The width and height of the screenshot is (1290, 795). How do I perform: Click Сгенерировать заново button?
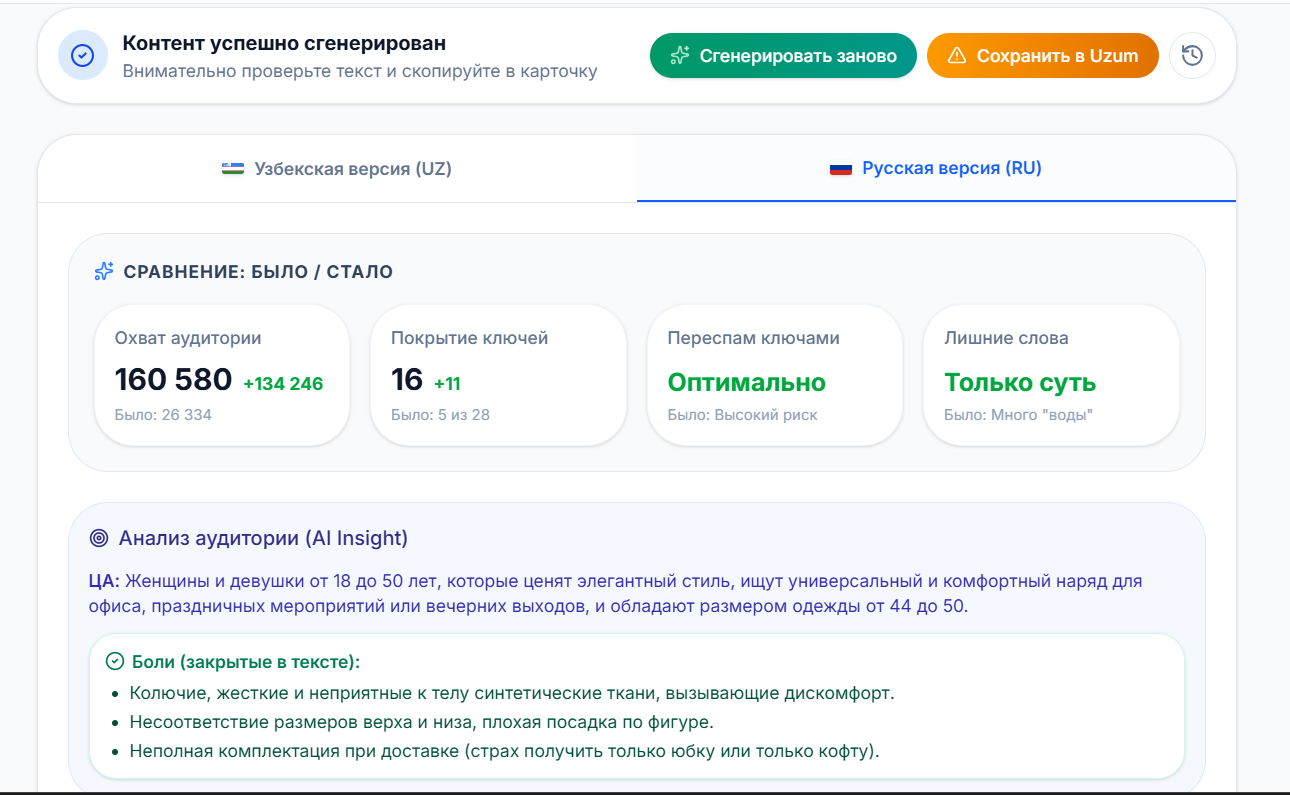pos(783,56)
